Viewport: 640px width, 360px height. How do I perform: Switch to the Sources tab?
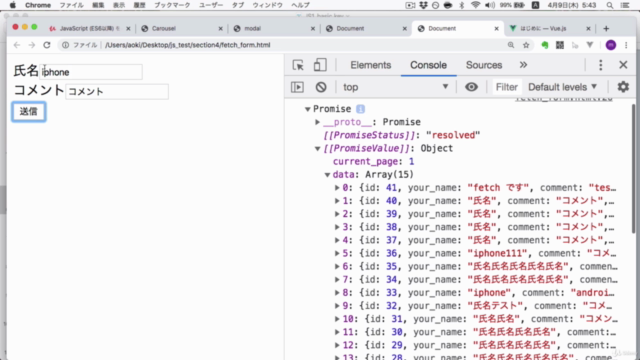[x=484, y=65]
